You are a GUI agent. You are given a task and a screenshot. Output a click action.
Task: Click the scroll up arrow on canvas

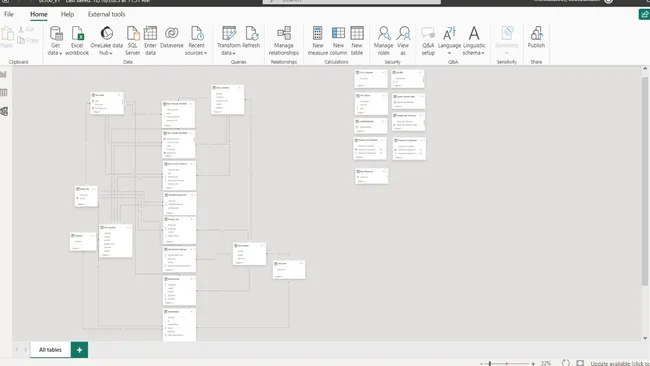[645, 69]
